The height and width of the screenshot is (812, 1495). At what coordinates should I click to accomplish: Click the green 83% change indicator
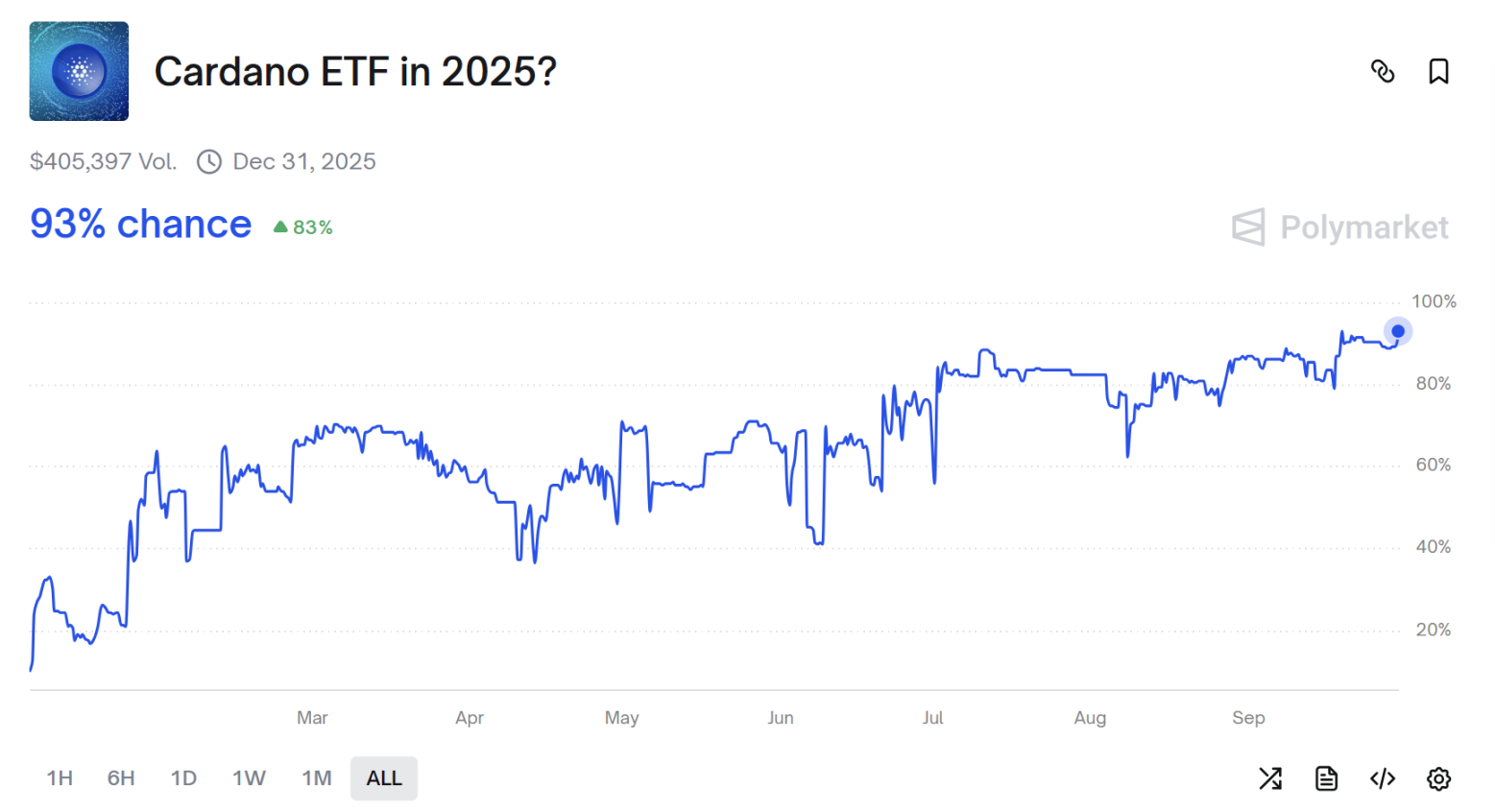(x=301, y=227)
